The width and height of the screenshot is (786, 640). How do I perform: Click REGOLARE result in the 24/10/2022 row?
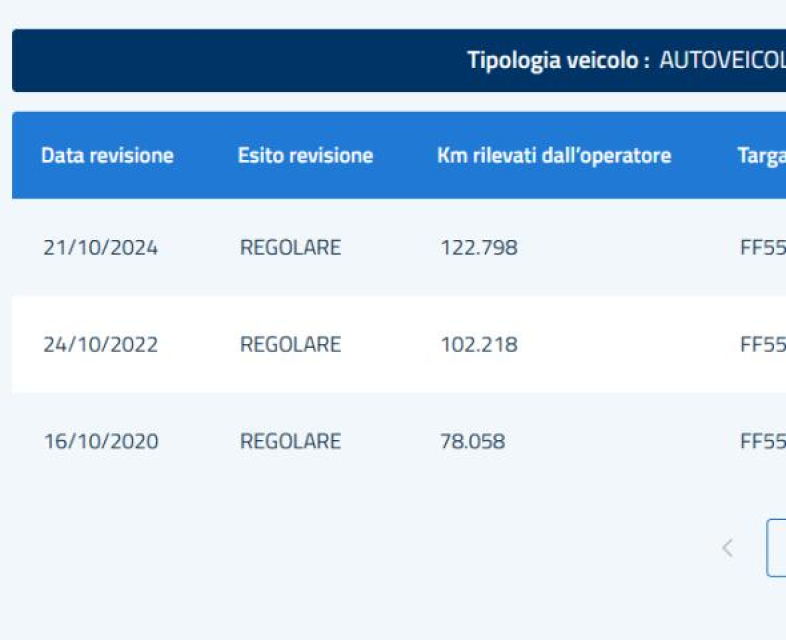(x=290, y=345)
